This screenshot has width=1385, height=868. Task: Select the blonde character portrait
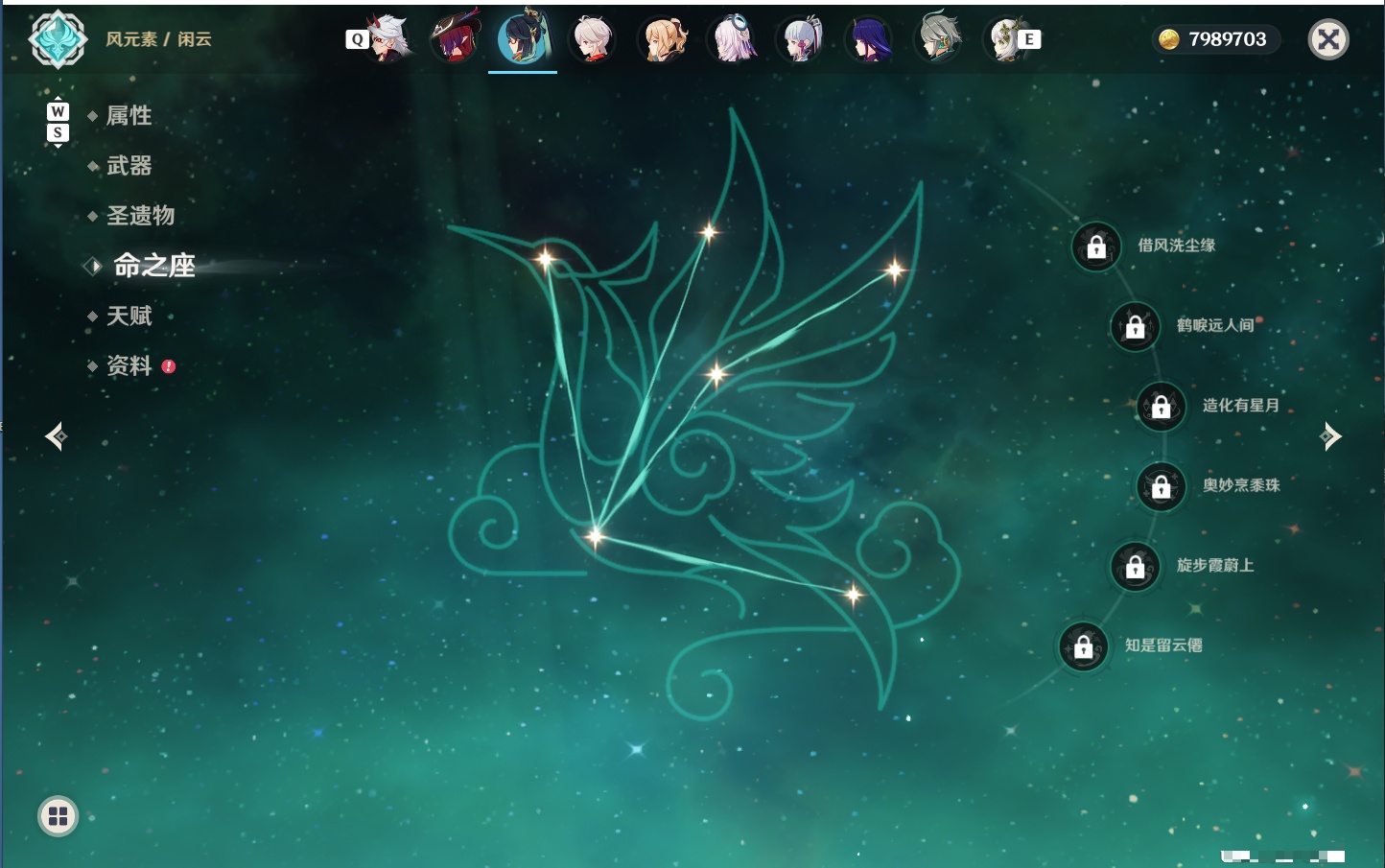(663, 39)
